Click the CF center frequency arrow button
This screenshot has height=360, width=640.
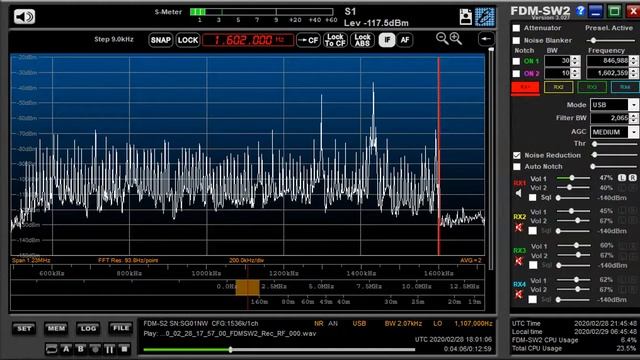tap(308, 40)
